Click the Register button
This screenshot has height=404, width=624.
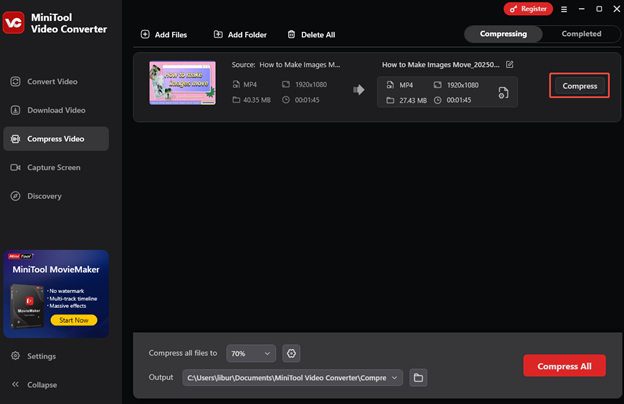(x=528, y=9)
